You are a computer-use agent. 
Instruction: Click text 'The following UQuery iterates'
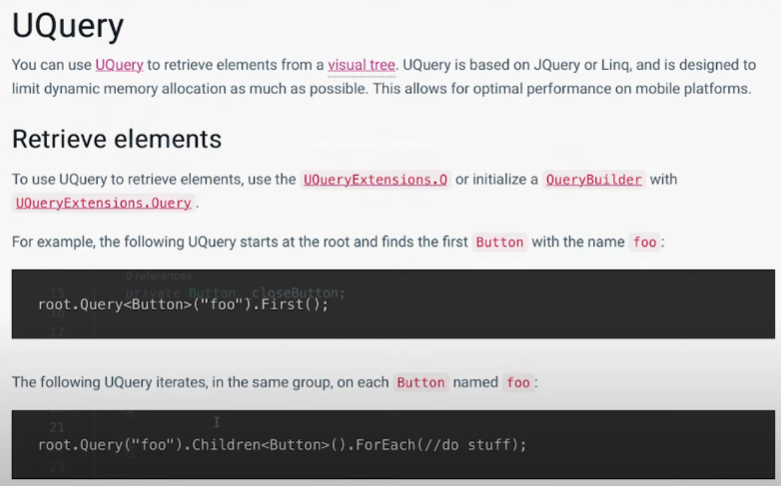point(110,382)
